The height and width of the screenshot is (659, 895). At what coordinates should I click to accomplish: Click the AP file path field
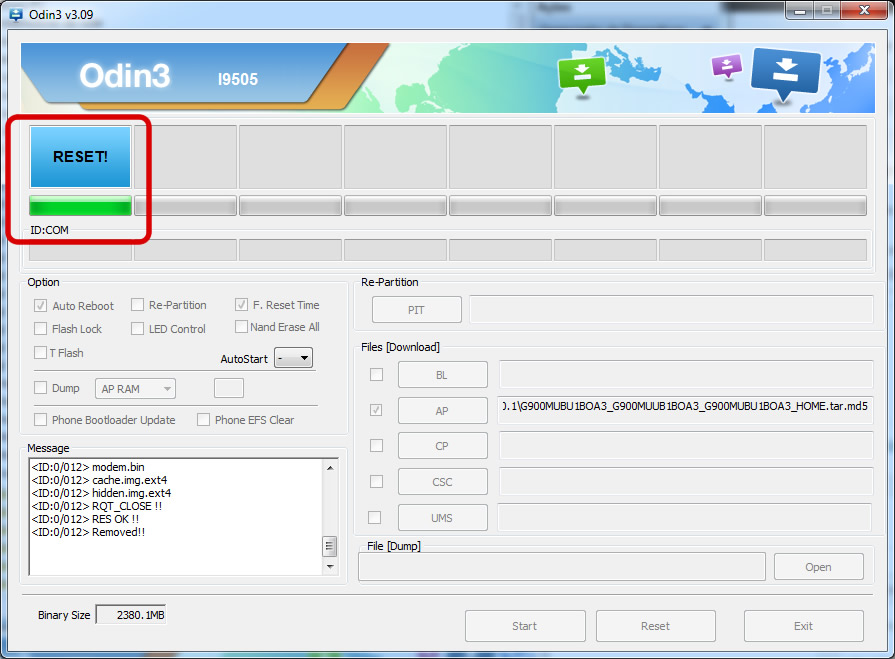[686, 410]
